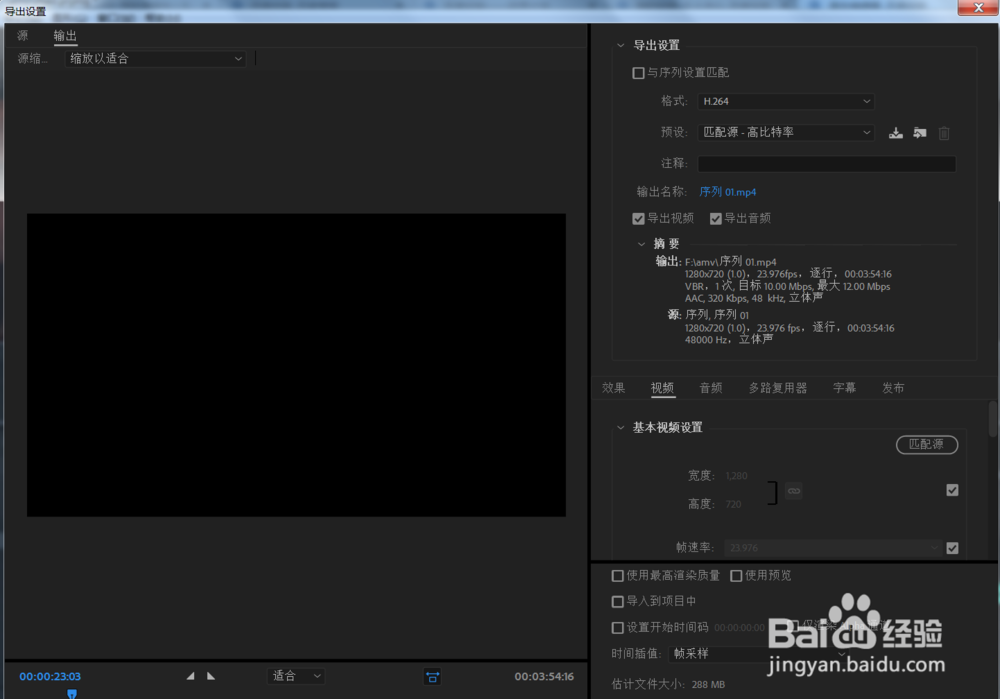Open the source scaling dropdown 缩放以适合

(155, 59)
